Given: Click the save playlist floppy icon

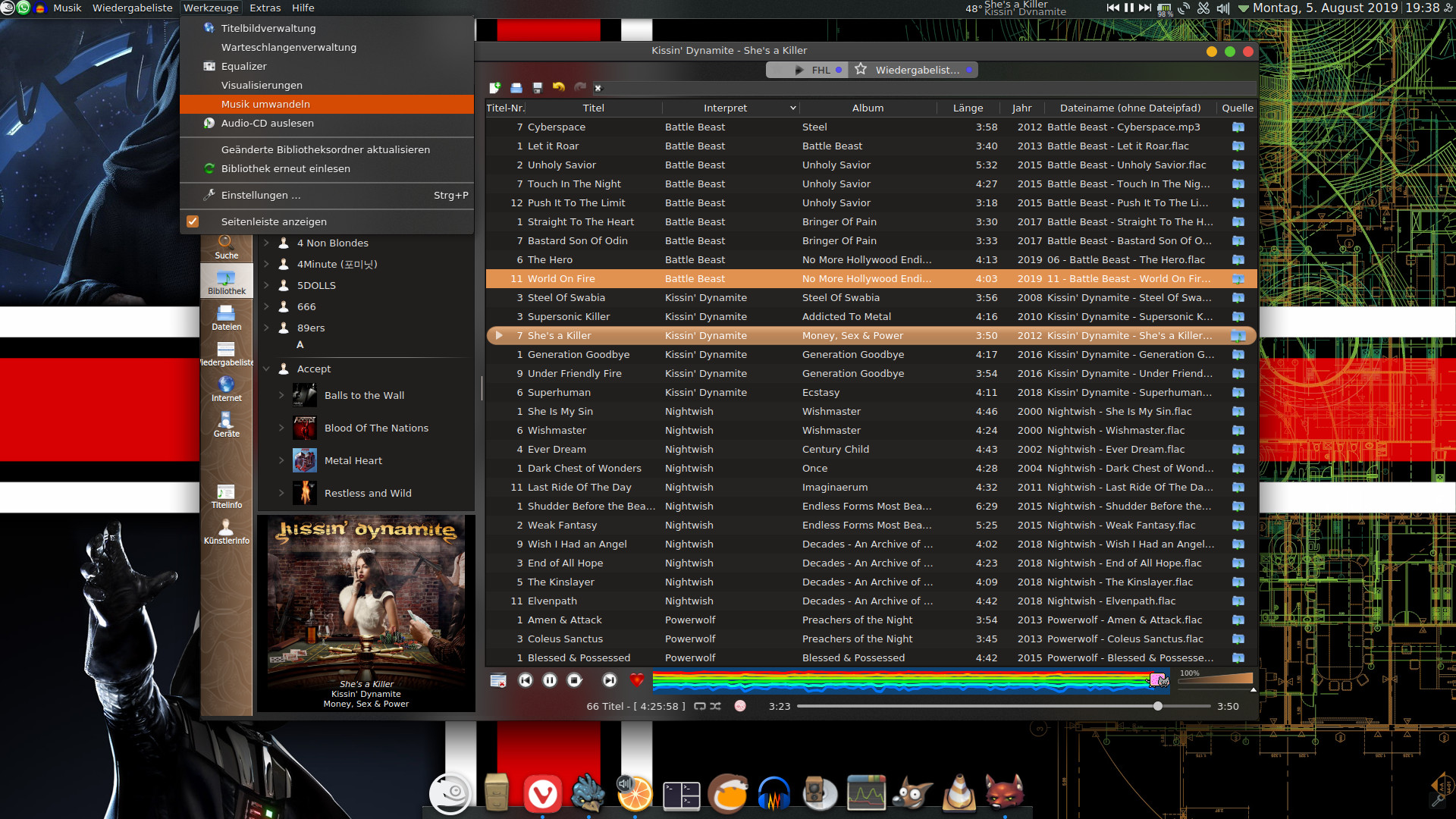Looking at the screenshot, I should pos(538,88).
